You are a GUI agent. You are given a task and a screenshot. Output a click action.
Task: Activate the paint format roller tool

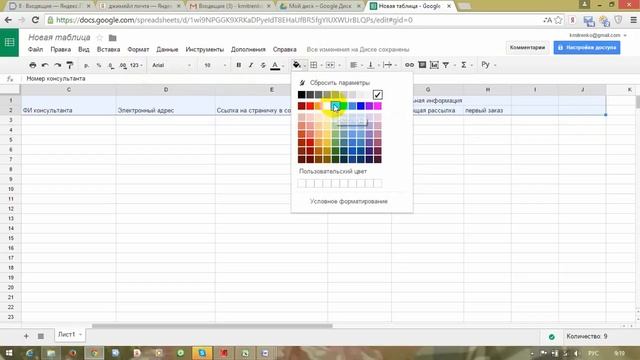70,65
